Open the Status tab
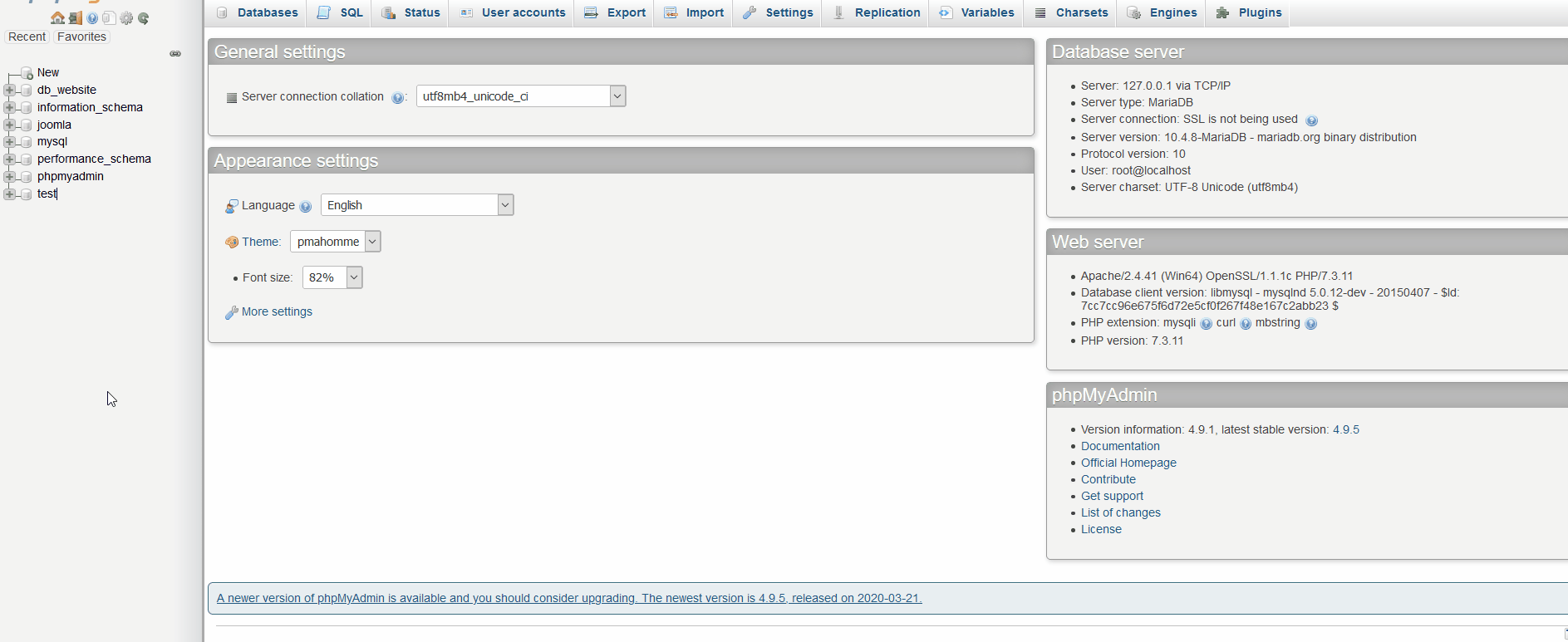Screen dimensions: 1568x642 click(410, 12)
